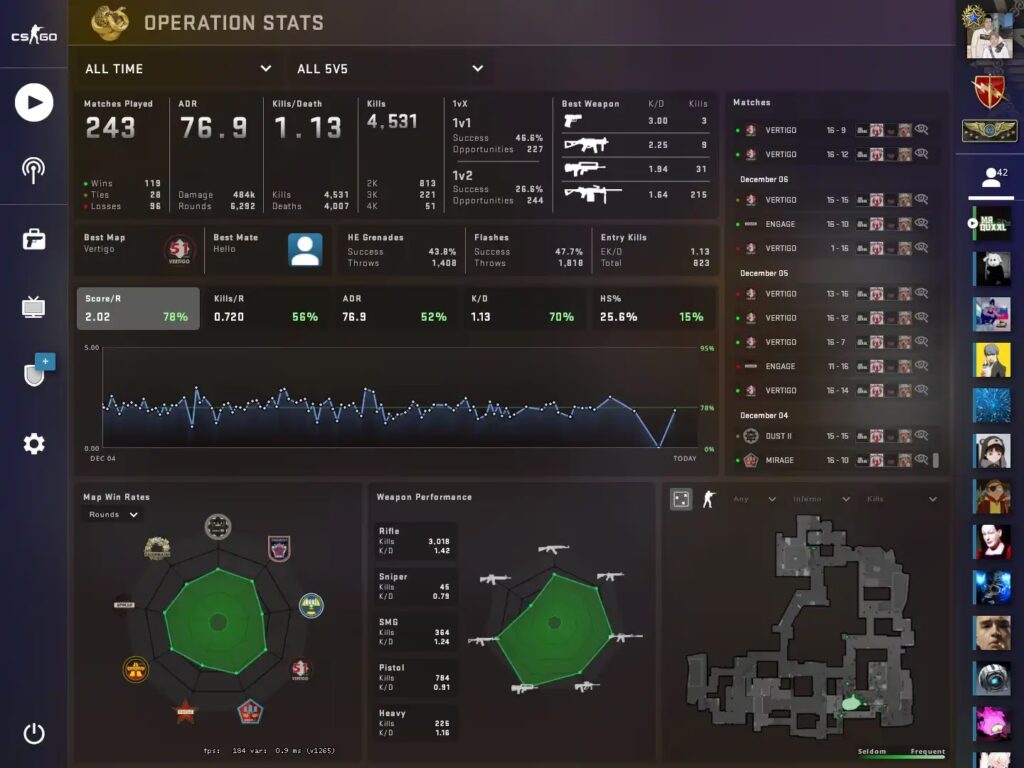This screenshot has width=1024, height=768.
Task: Open the Rounds dropdown under Map Win Rates
Action: point(113,515)
